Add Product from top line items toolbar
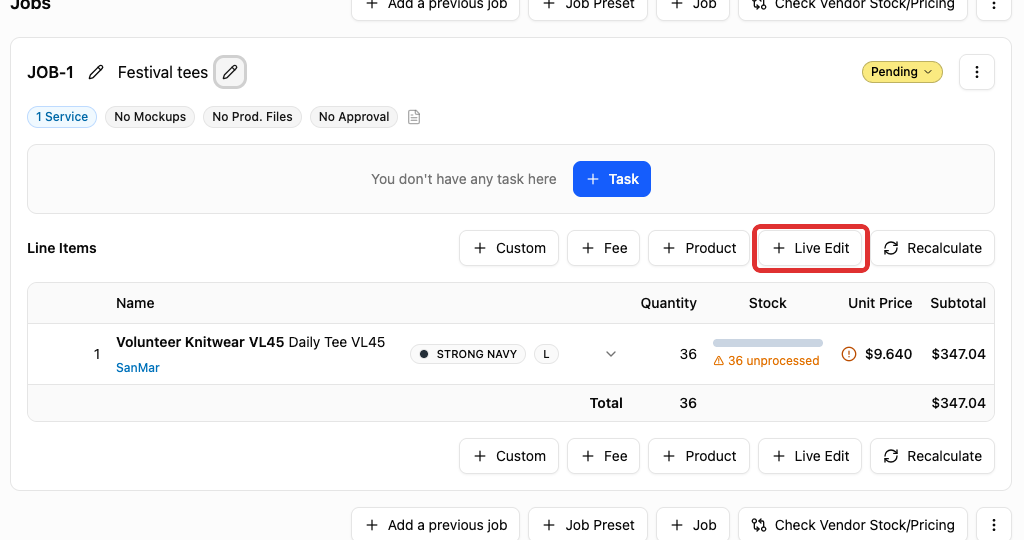Image resolution: width=1024 pixels, height=540 pixels. pos(699,248)
